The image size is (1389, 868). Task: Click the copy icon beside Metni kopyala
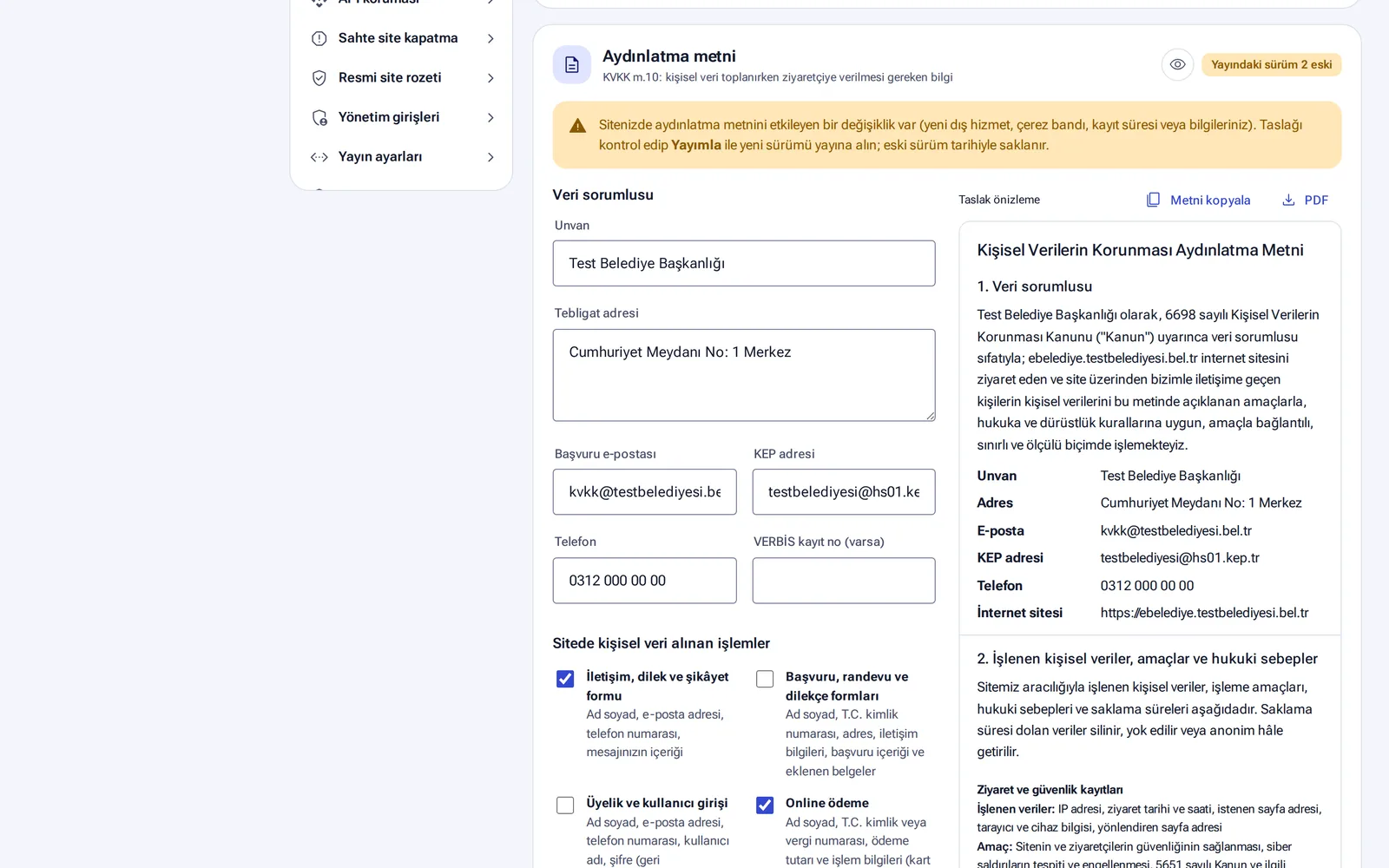coord(1153,200)
